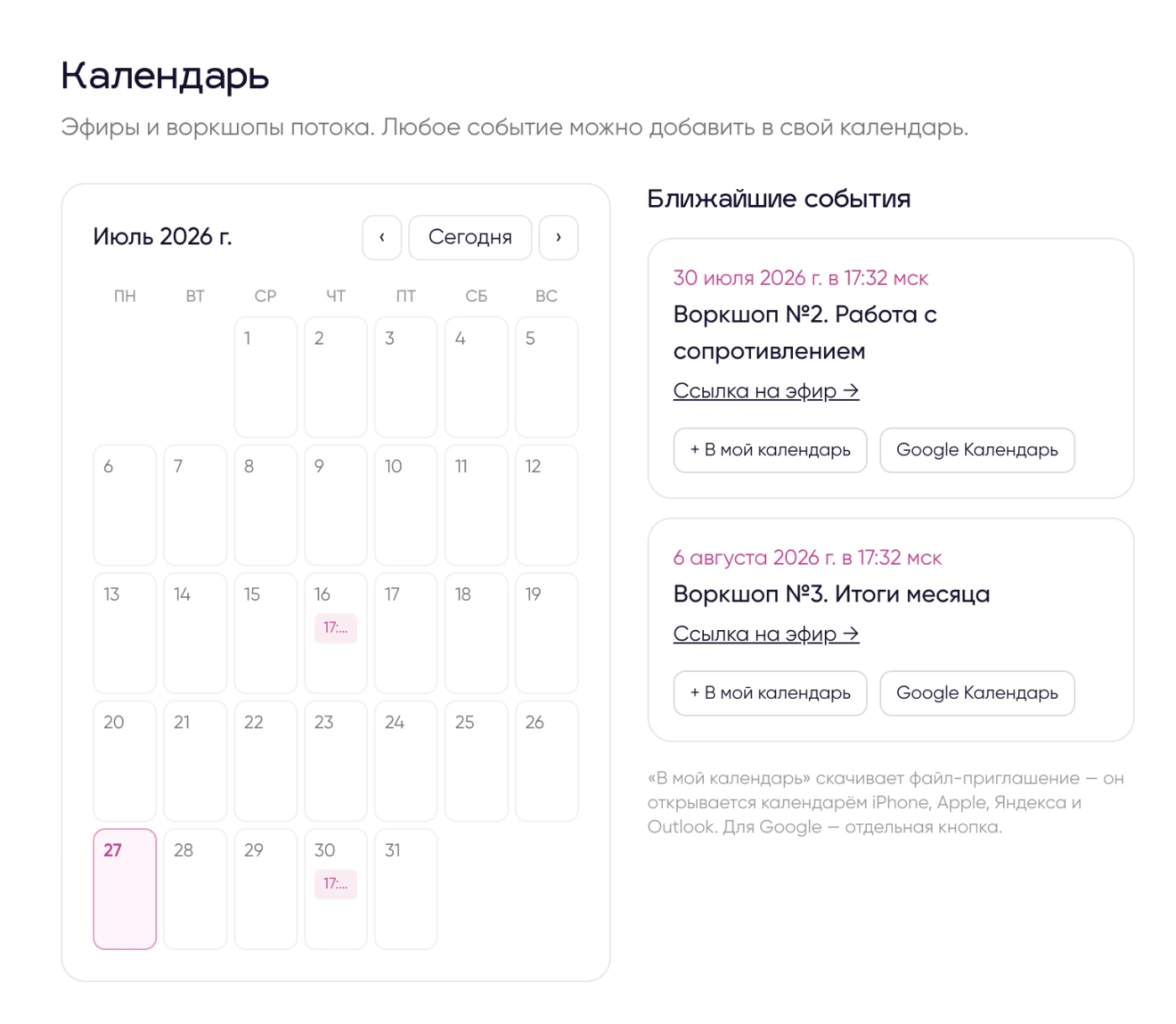Go to next month with right chevron
This screenshot has width=1176, height=1024.
(559, 238)
